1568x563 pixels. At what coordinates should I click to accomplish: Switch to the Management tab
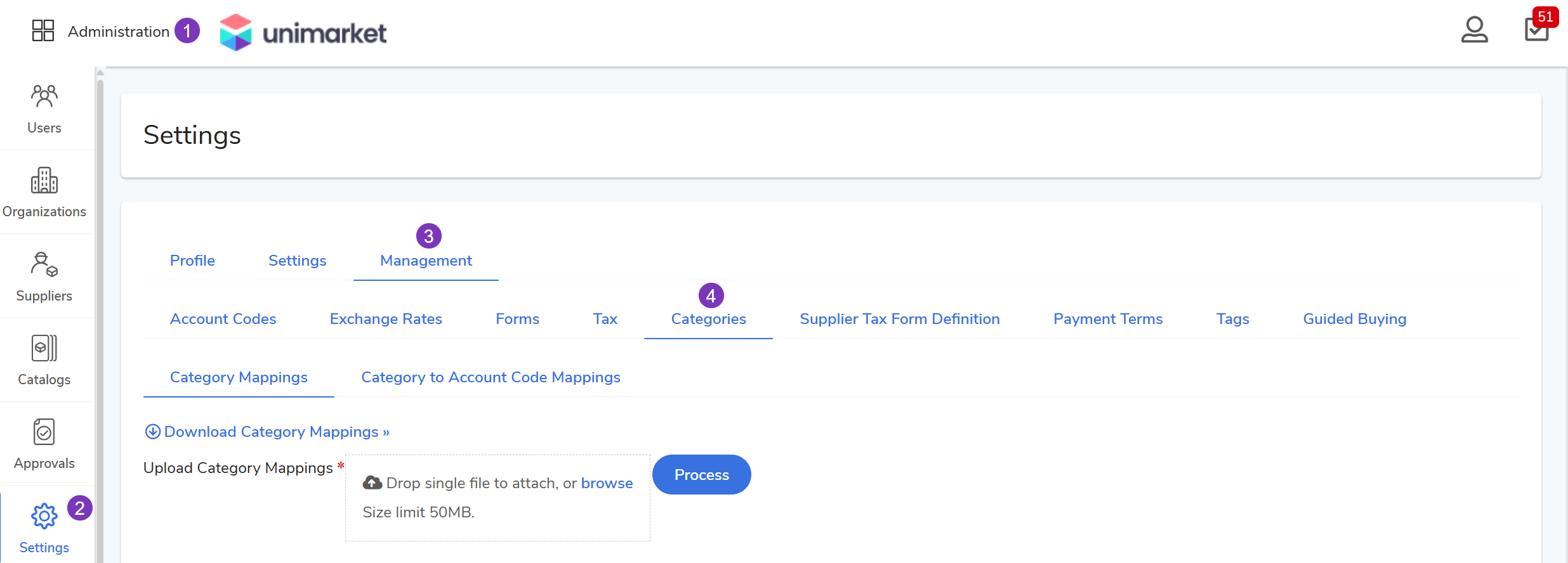pyautogui.click(x=426, y=261)
